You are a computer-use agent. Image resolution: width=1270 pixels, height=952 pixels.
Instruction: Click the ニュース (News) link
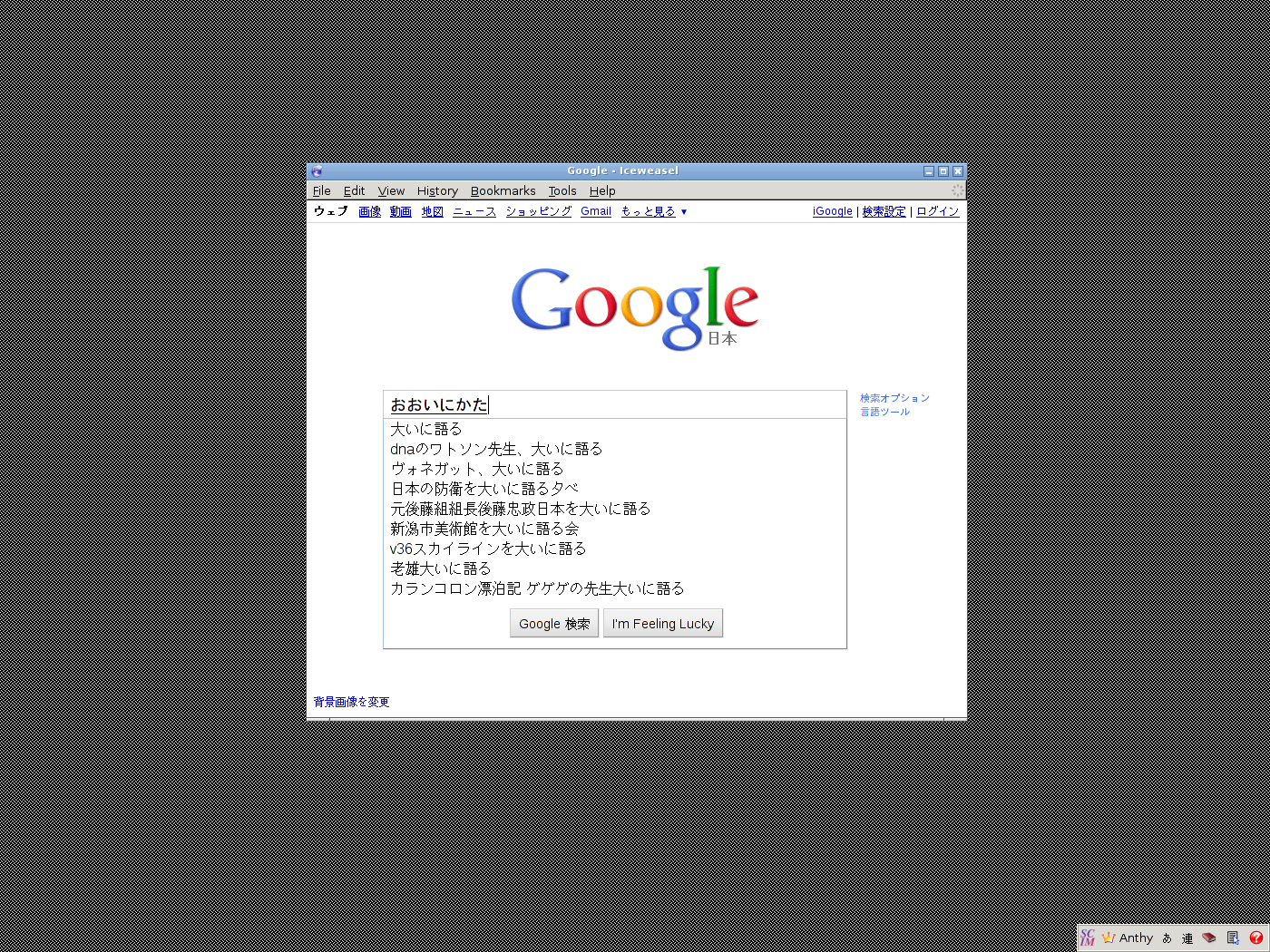(x=474, y=211)
